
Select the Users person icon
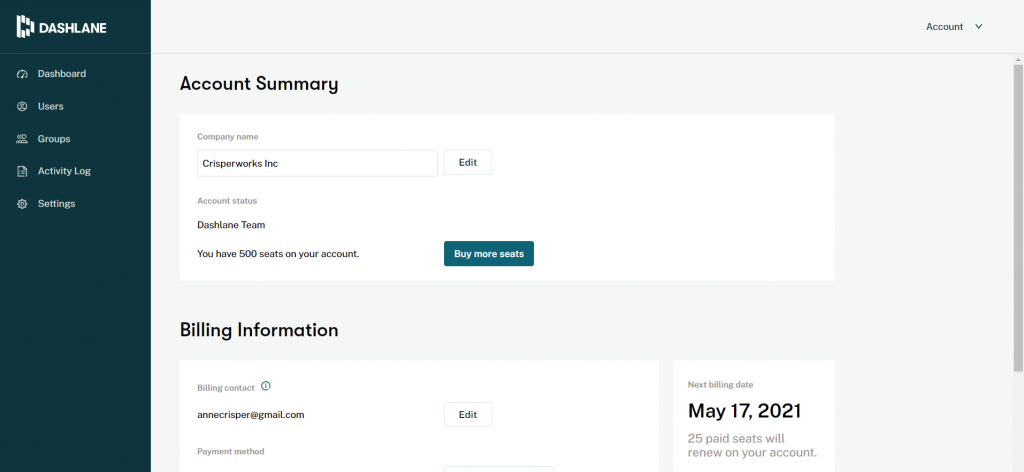[22, 106]
